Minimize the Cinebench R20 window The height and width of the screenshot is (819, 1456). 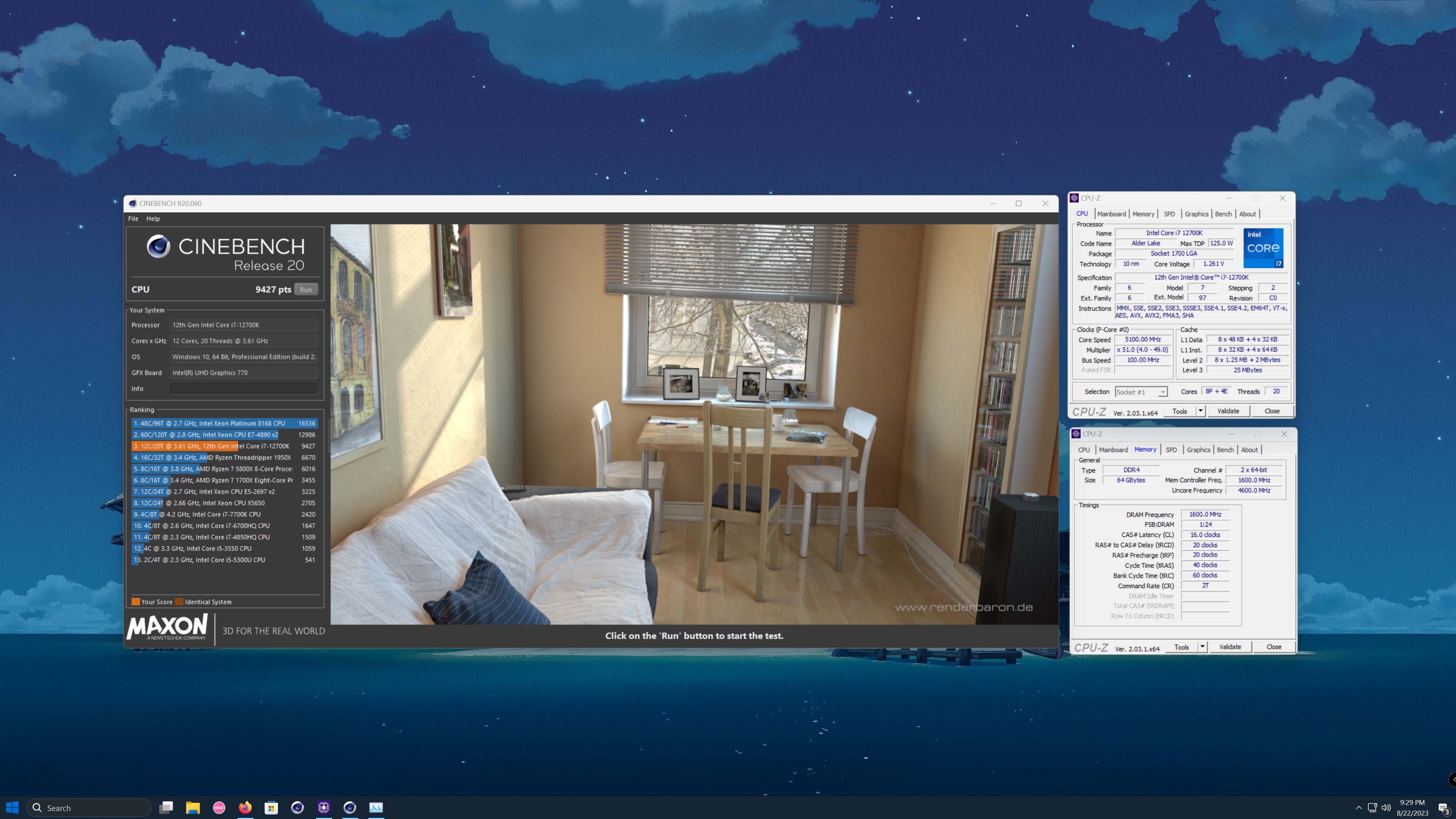click(992, 204)
